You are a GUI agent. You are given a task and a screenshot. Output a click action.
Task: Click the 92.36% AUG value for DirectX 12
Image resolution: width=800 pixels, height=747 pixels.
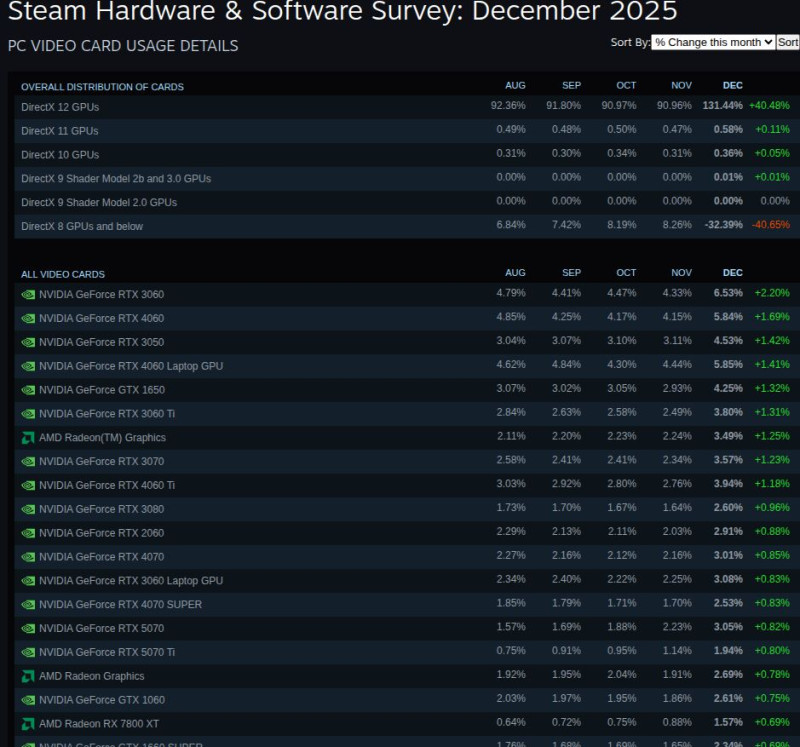(x=508, y=106)
